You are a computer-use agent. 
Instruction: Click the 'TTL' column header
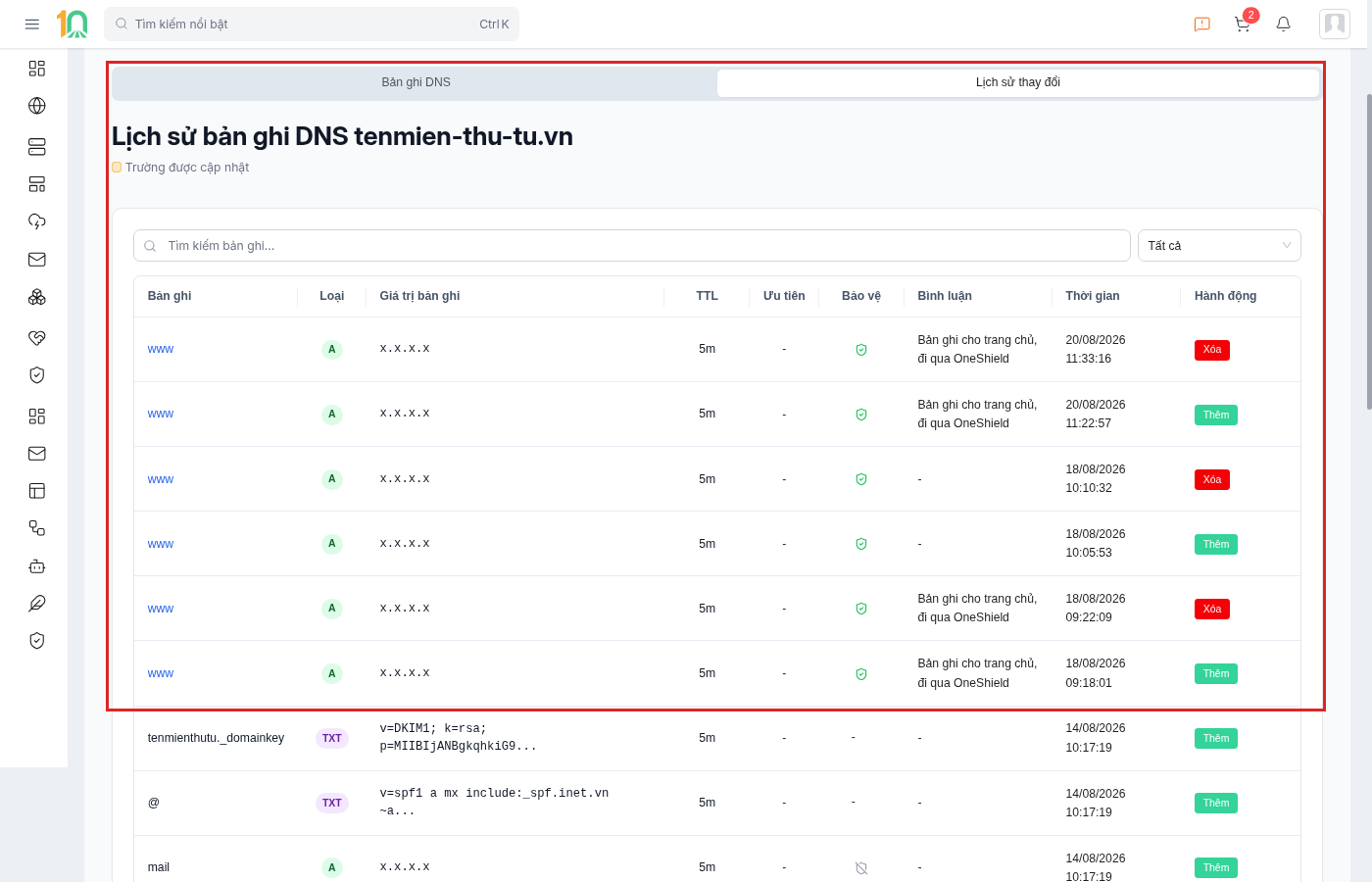point(708,296)
